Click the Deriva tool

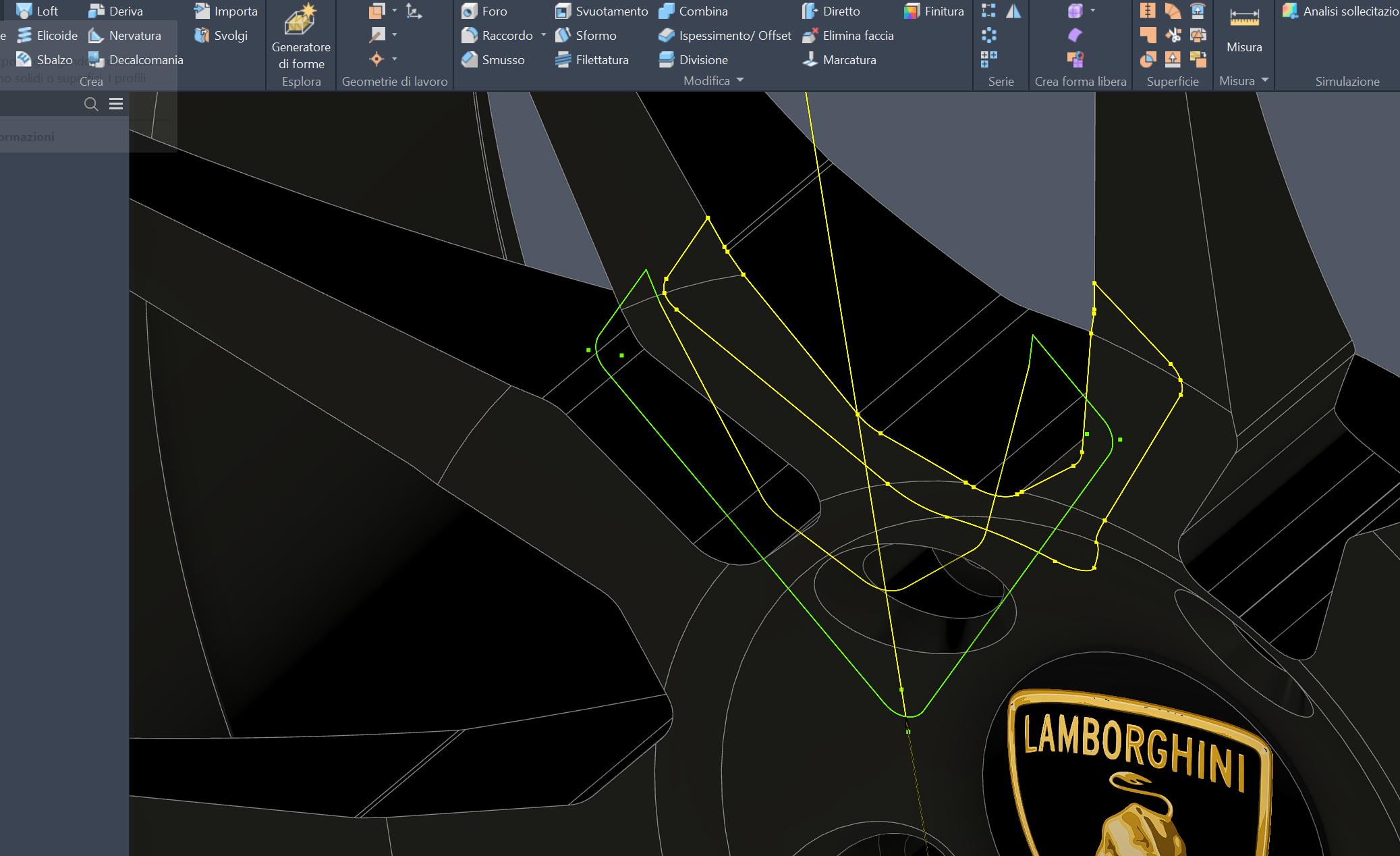click(x=116, y=11)
